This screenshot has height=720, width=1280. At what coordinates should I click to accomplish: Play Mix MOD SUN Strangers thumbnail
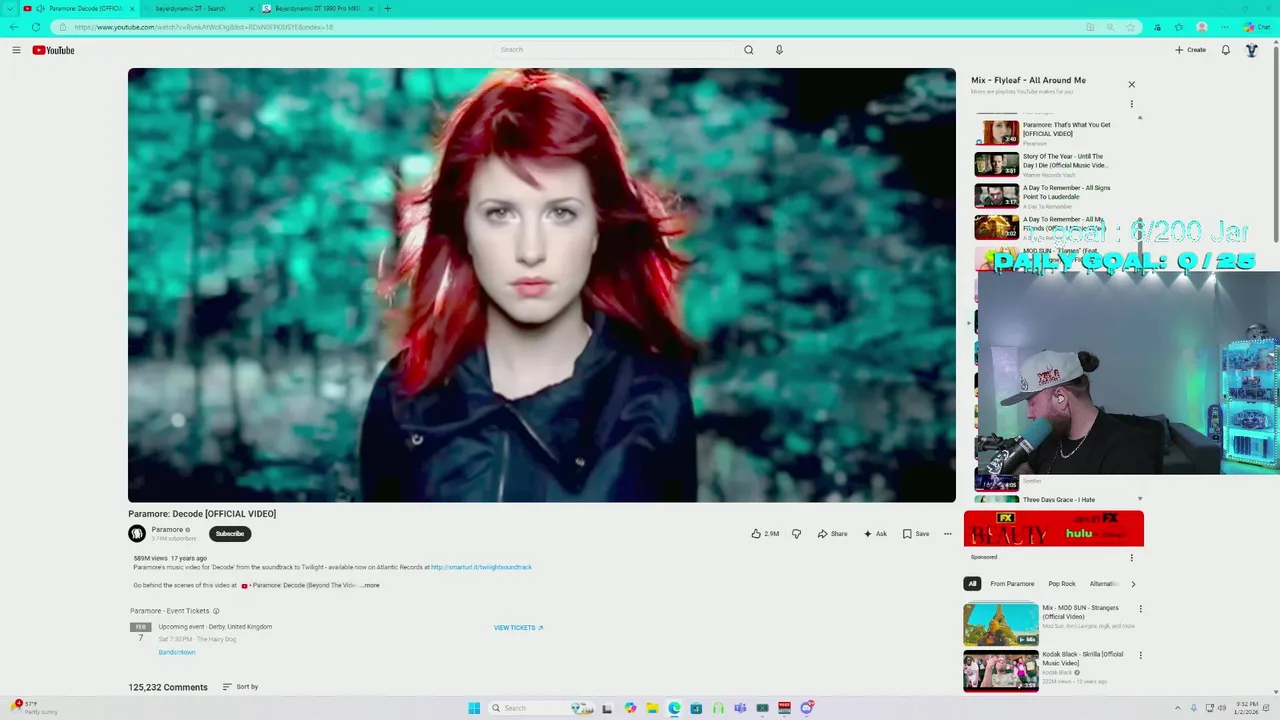[1001, 625]
